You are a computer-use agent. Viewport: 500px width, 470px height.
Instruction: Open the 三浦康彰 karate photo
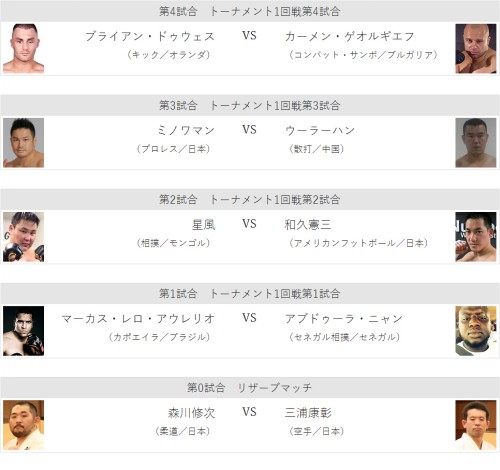(476, 425)
